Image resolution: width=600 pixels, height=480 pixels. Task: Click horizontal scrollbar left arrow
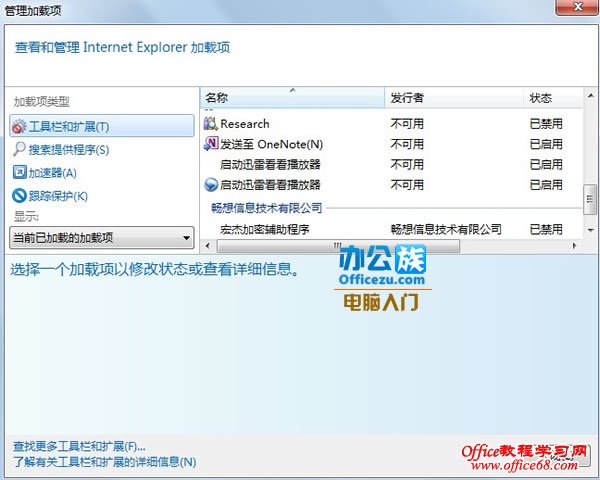(207, 246)
